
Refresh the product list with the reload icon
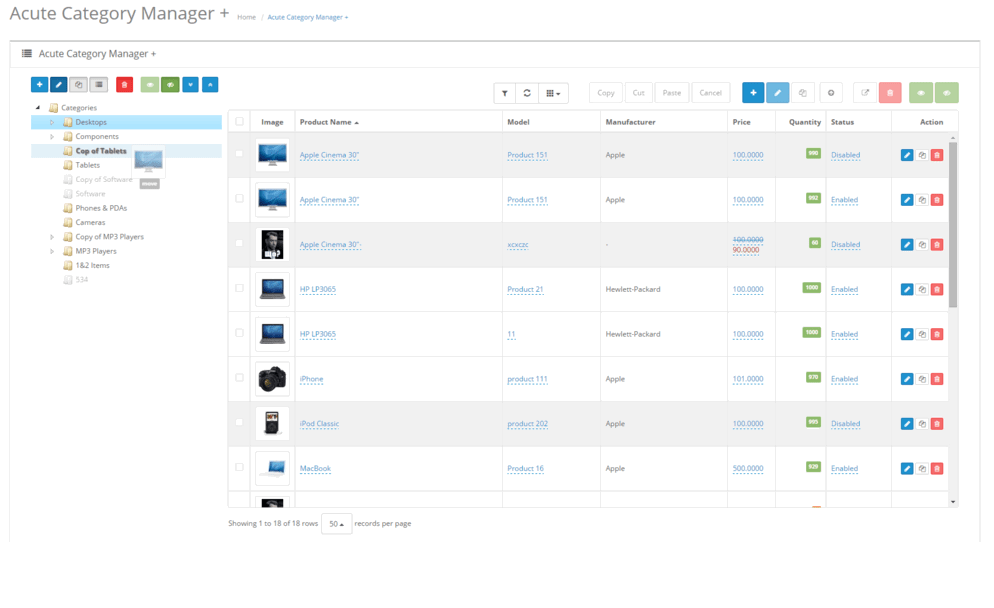(x=527, y=93)
